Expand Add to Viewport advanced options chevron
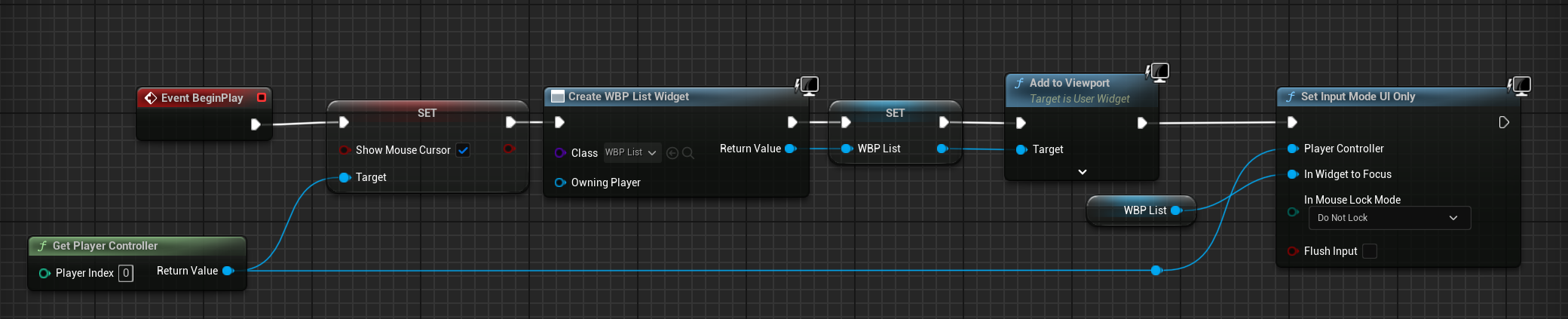Viewport: 1568px width, 319px height. tap(1083, 172)
